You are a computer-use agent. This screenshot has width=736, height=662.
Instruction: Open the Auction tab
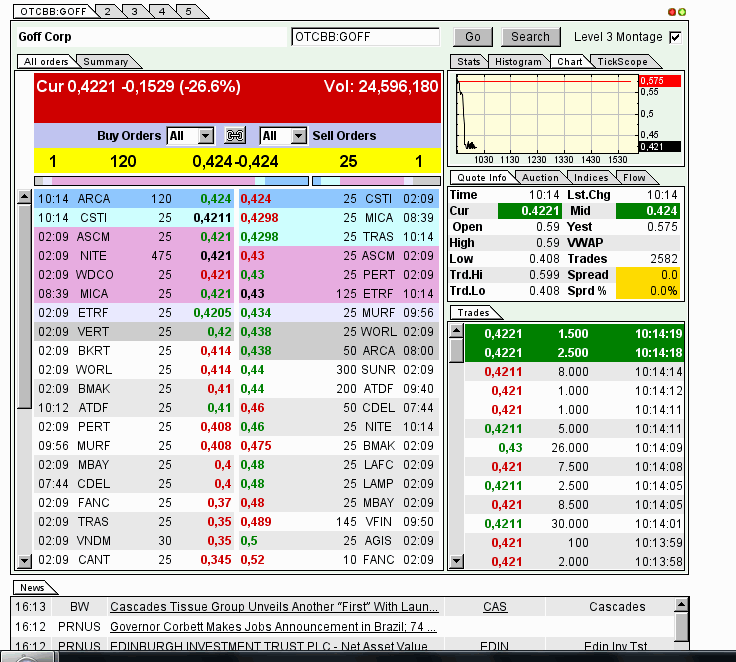(x=540, y=177)
